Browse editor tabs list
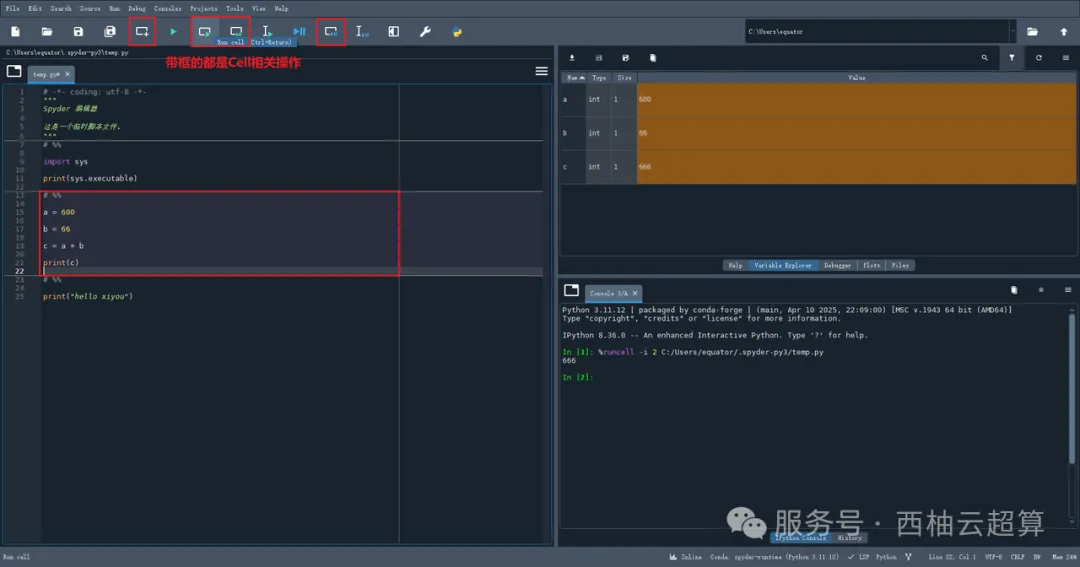Screen dimensions: 1080x567 pyautogui.click(x=14, y=71)
